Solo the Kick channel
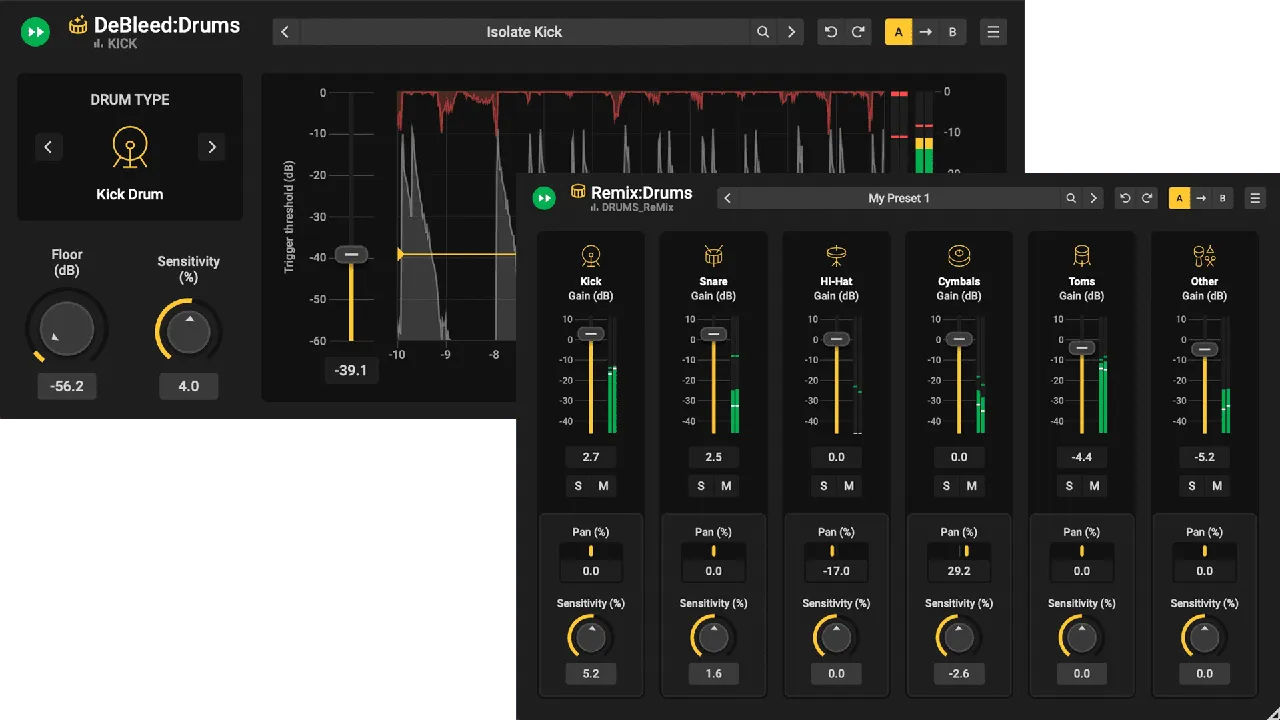Image resolution: width=1280 pixels, height=720 pixels. coord(578,486)
